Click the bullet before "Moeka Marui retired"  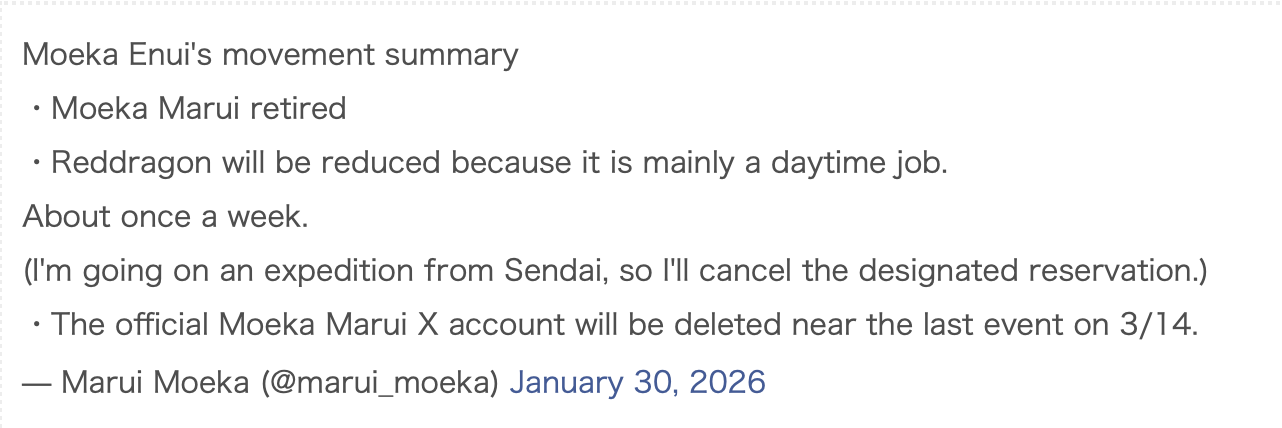(36, 108)
